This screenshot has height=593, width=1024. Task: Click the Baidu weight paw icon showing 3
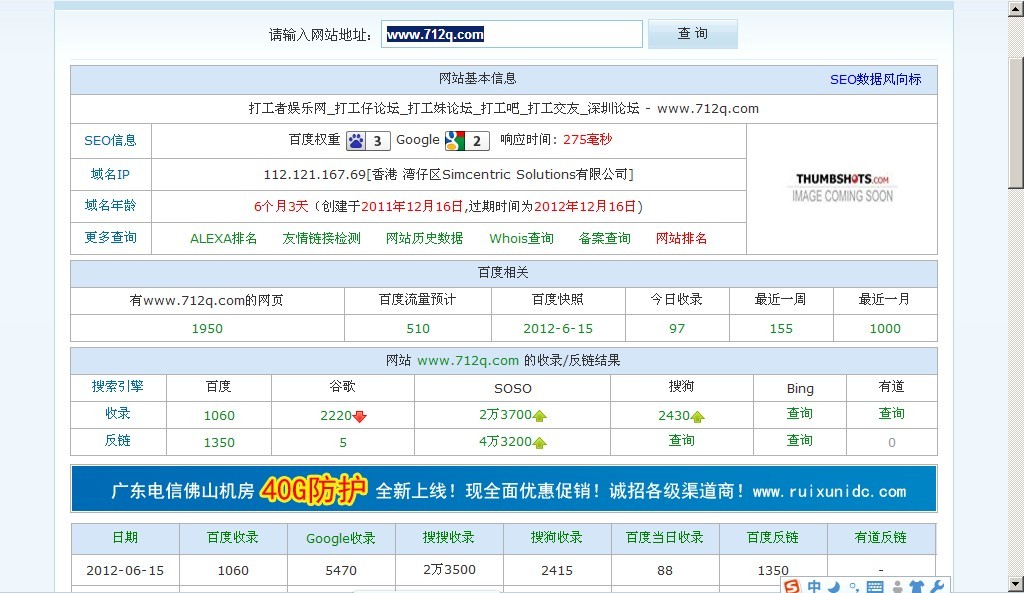[x=355, y=140]
